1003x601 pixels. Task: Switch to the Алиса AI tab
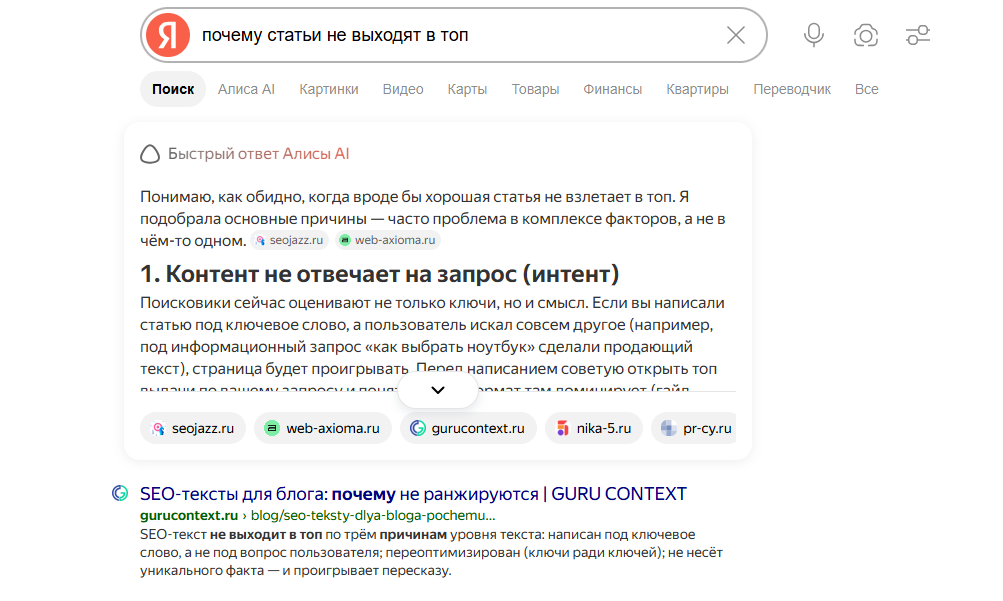click(246, 89)
